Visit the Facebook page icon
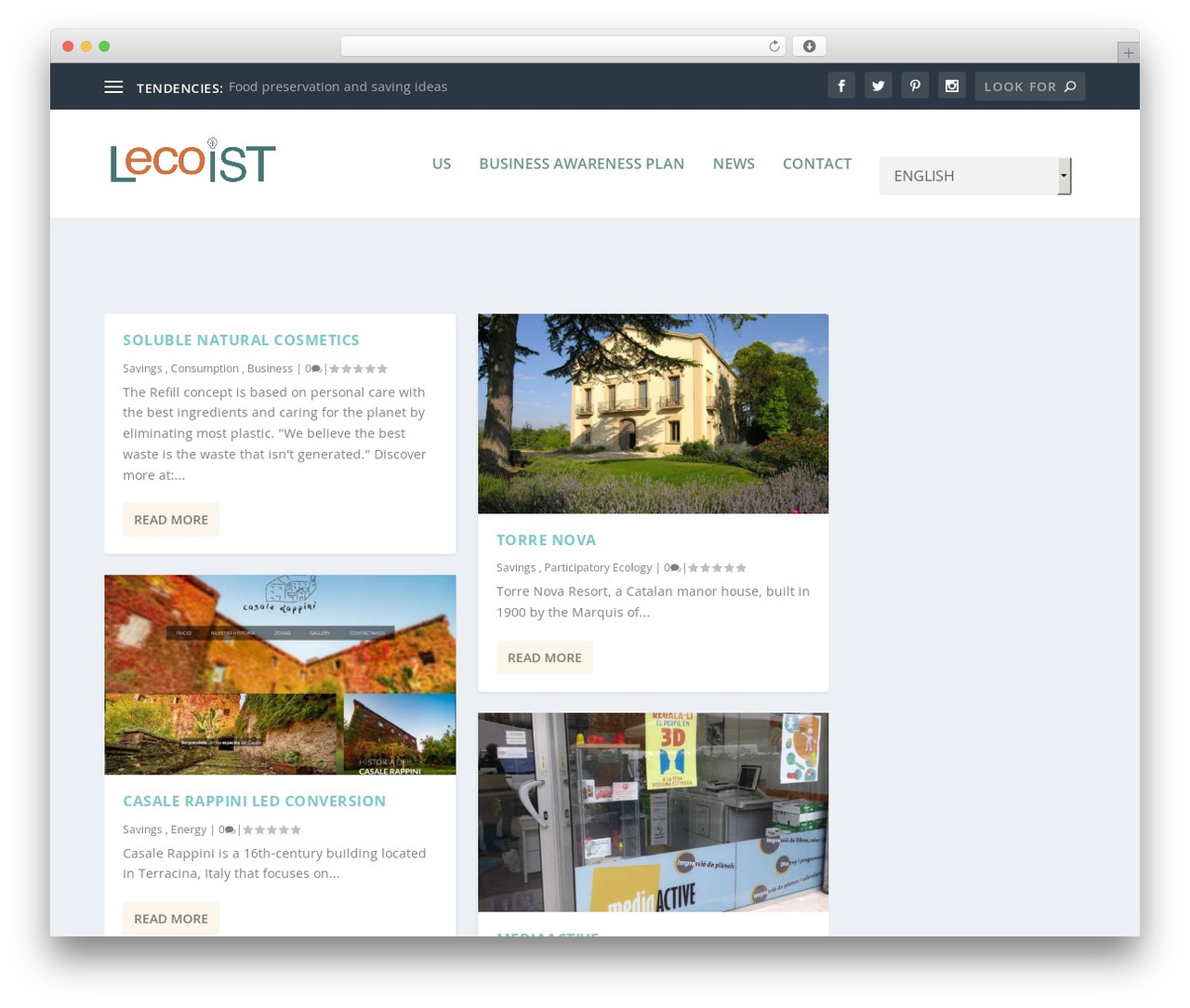 click(841, 86)
